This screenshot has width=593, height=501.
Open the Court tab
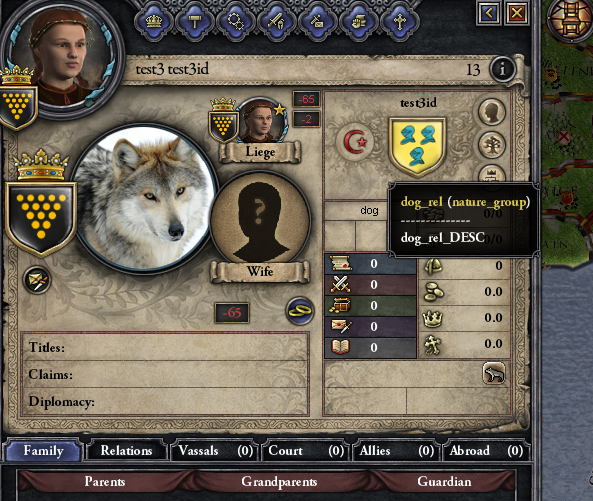coord(306,450)
